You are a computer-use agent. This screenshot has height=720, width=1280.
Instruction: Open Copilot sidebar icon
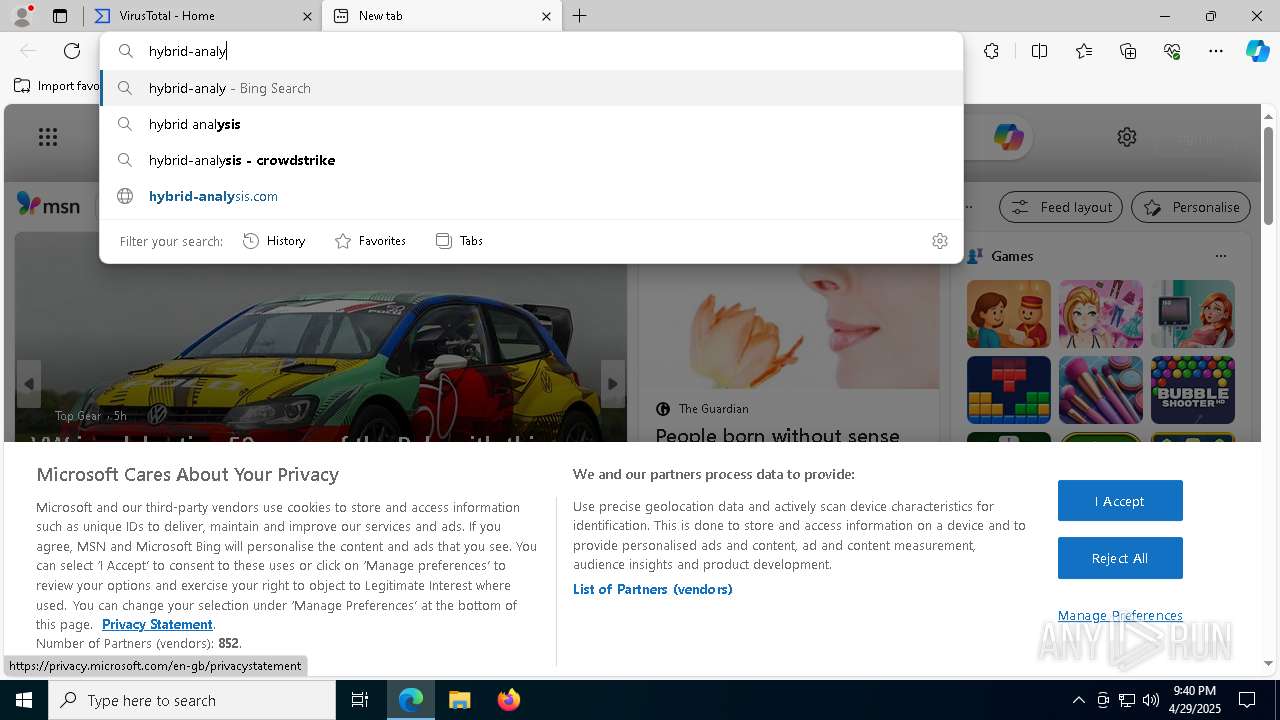pos(1258,51)
